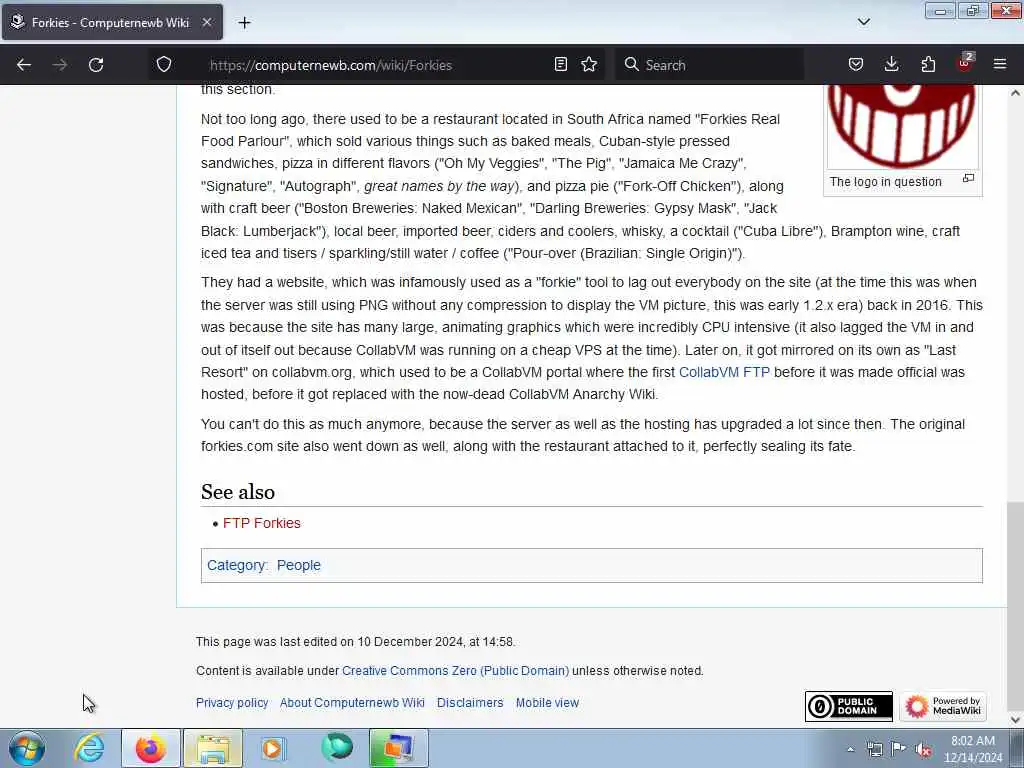This screenshot has height=768, width=1024.
Task: Open the Windows Start menu
Action: [x=26, y=748]
